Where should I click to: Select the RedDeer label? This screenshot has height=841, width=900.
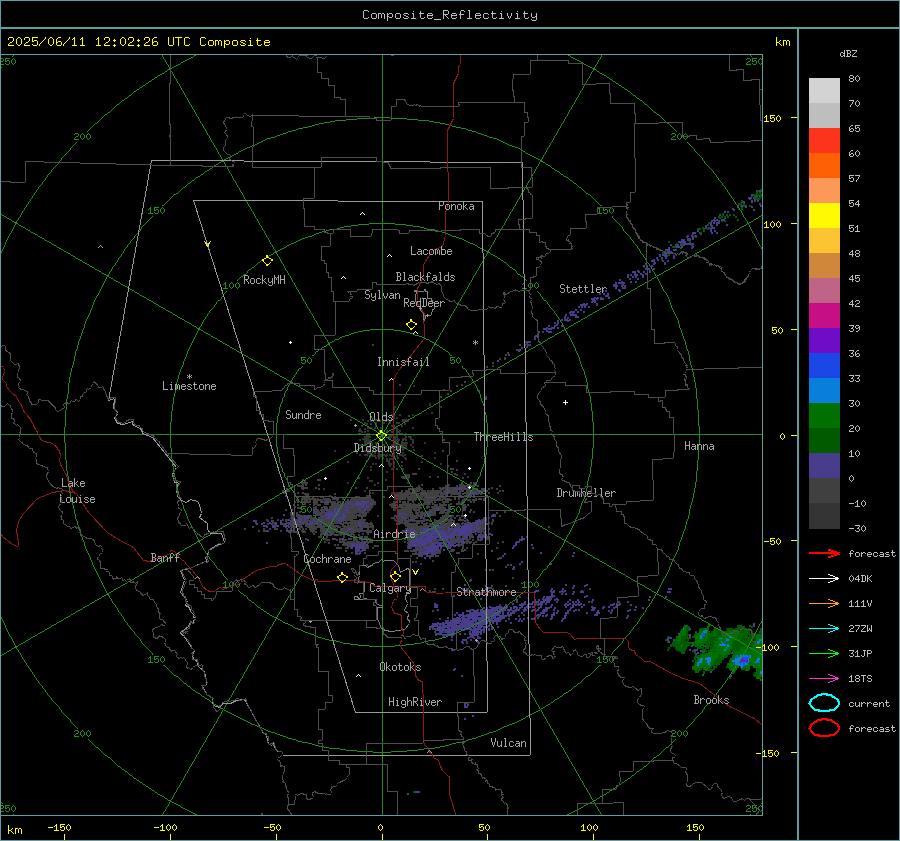[x=424, y=303]
